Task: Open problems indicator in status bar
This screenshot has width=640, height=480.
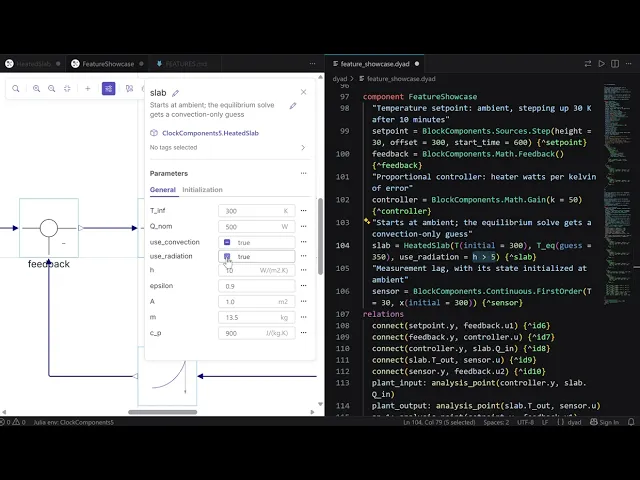Action: 13,422
